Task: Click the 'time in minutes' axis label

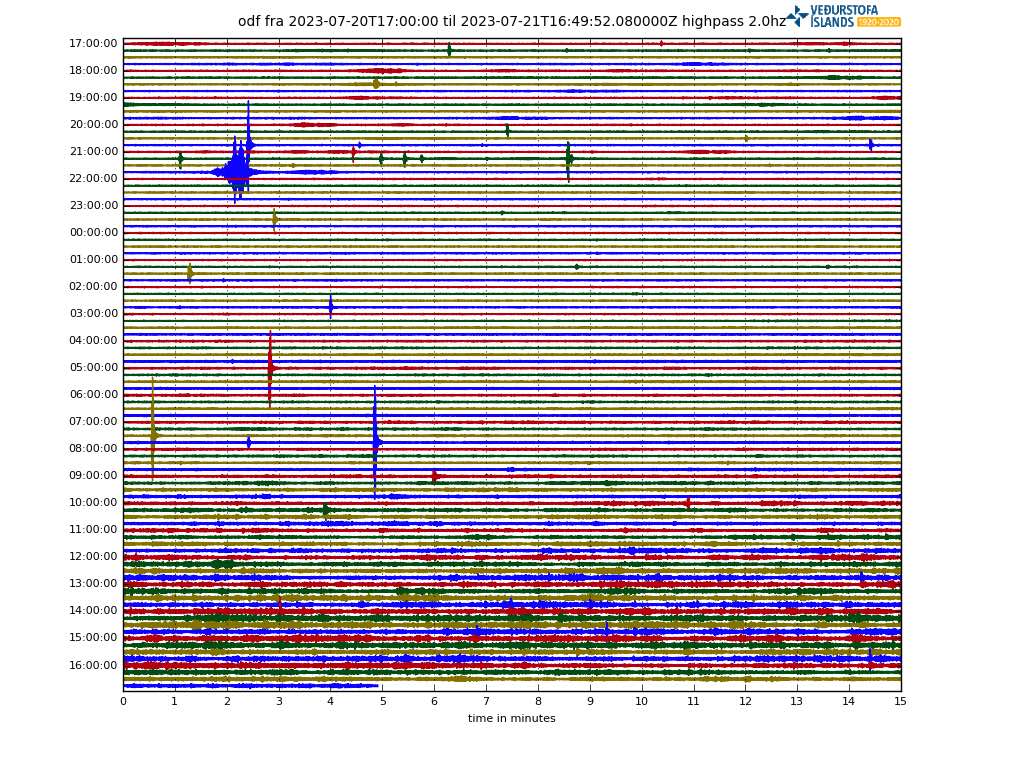Action: 511,718
